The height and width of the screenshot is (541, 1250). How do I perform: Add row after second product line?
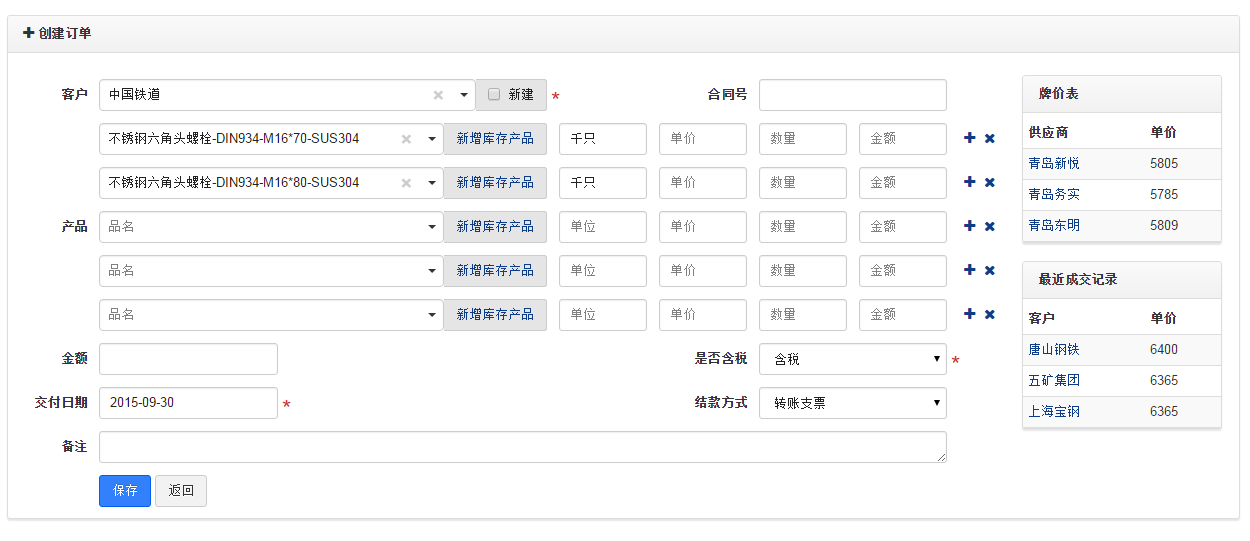coord(969,182)
